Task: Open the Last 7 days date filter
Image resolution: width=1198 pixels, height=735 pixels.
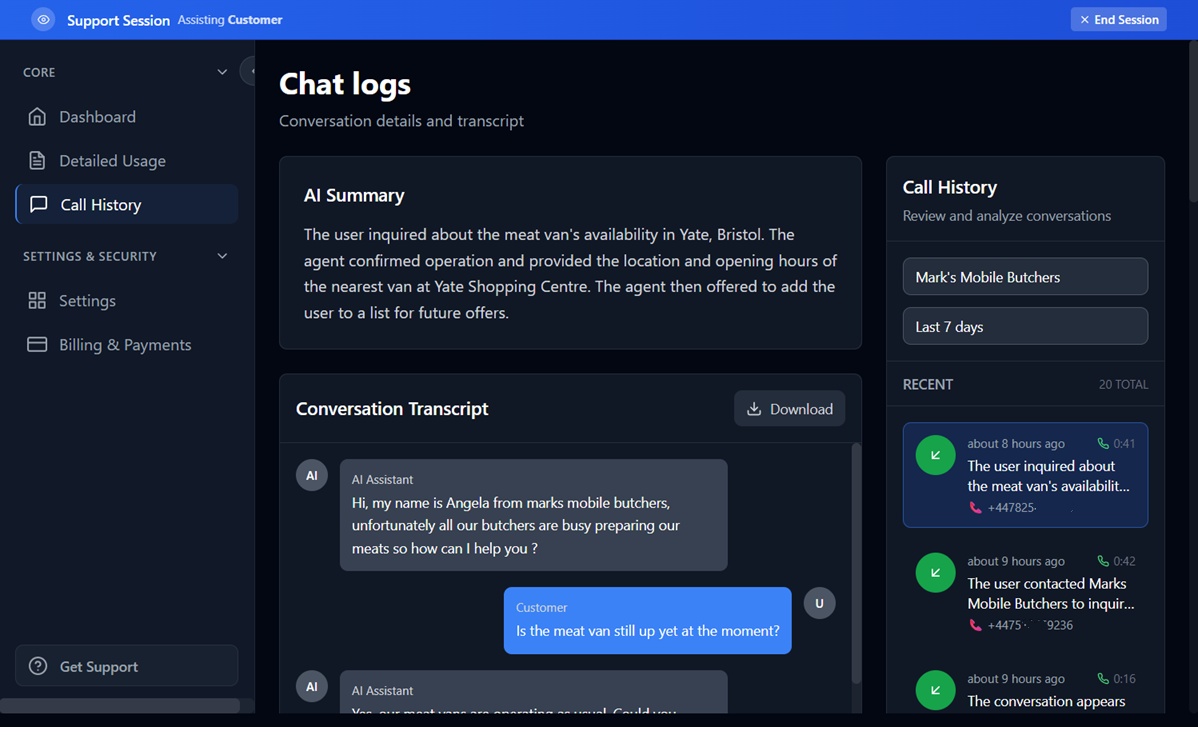Action: [1025, 326]
